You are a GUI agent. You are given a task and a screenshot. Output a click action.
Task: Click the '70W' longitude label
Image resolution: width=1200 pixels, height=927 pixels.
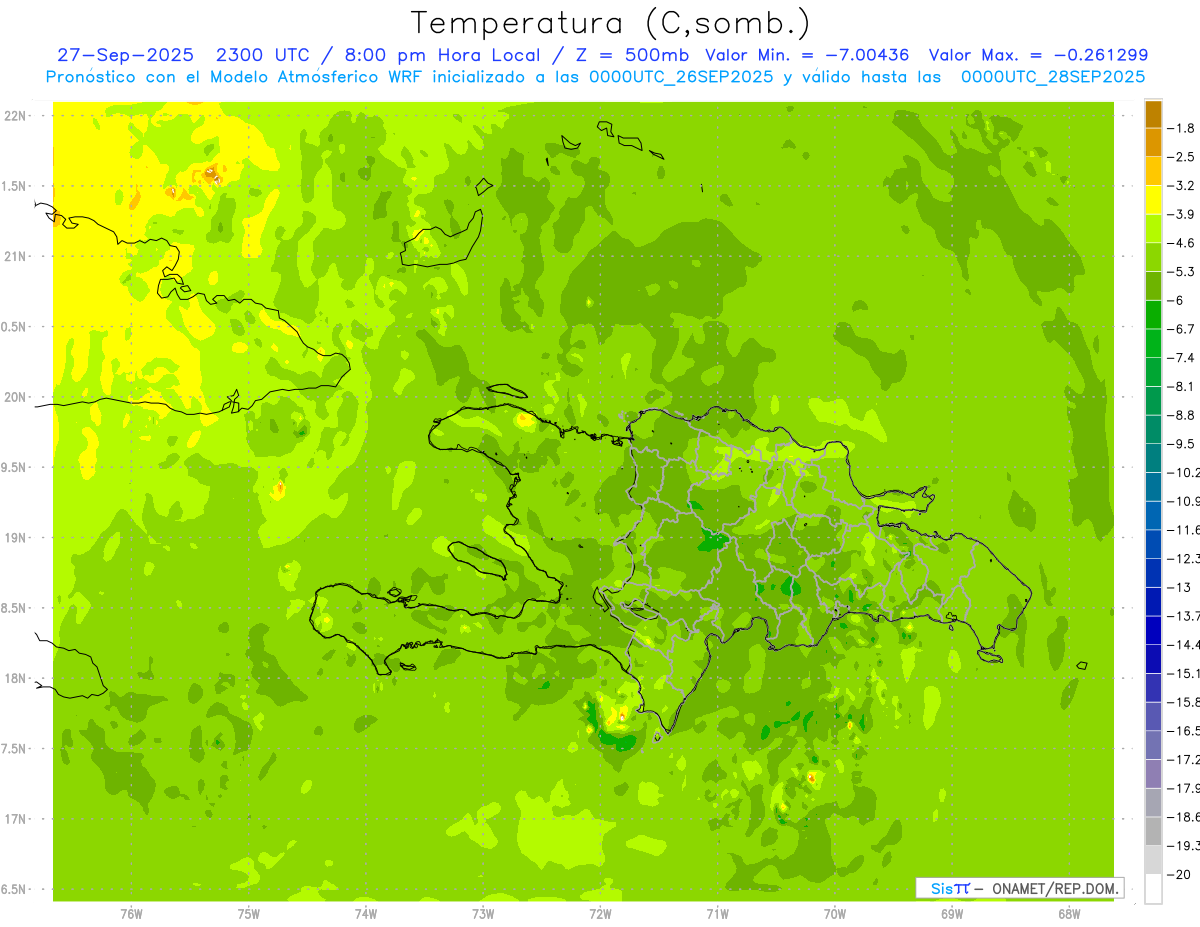tap(835, 913)
